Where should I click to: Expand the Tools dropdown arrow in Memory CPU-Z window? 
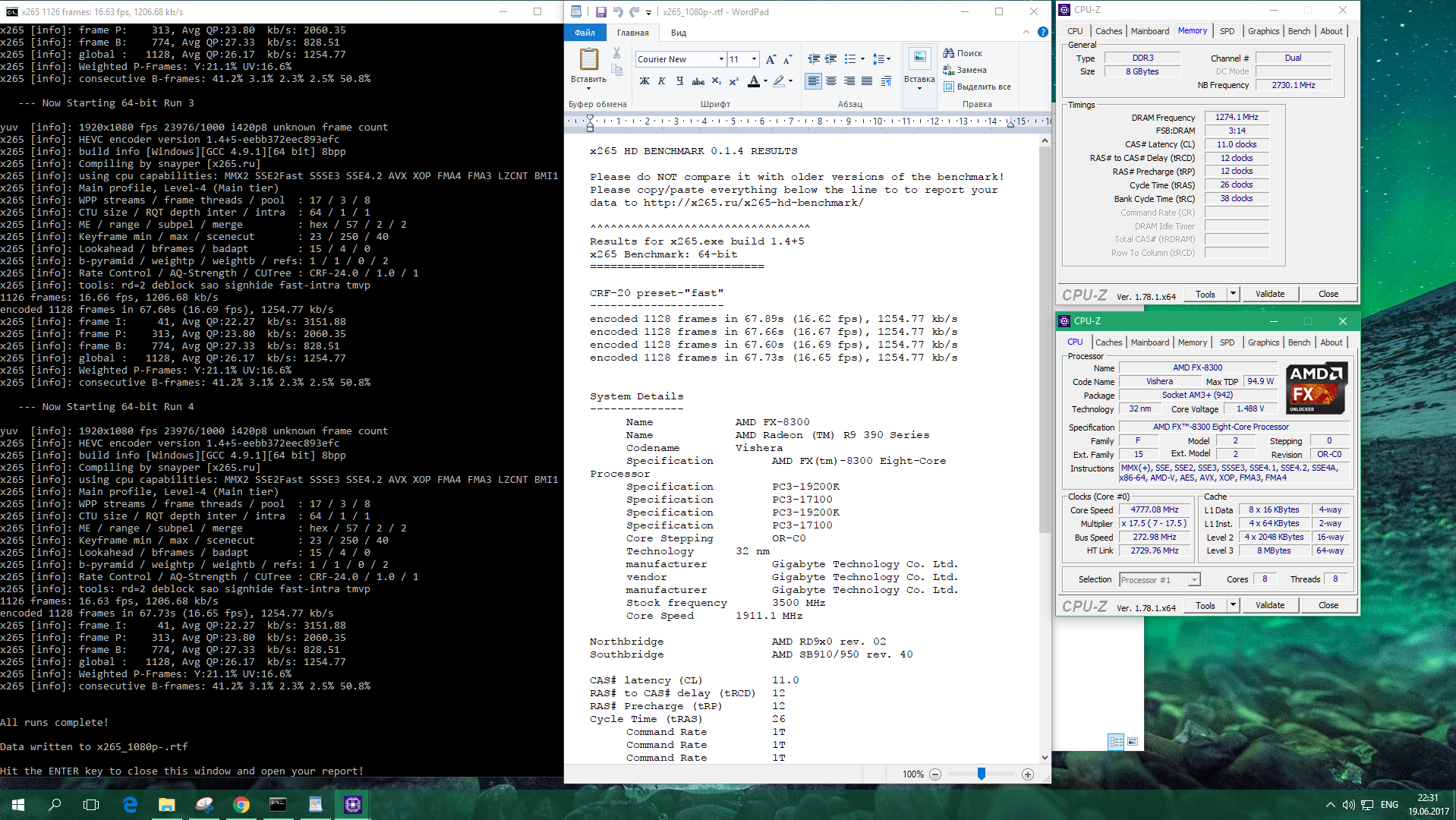point(1233,294)
